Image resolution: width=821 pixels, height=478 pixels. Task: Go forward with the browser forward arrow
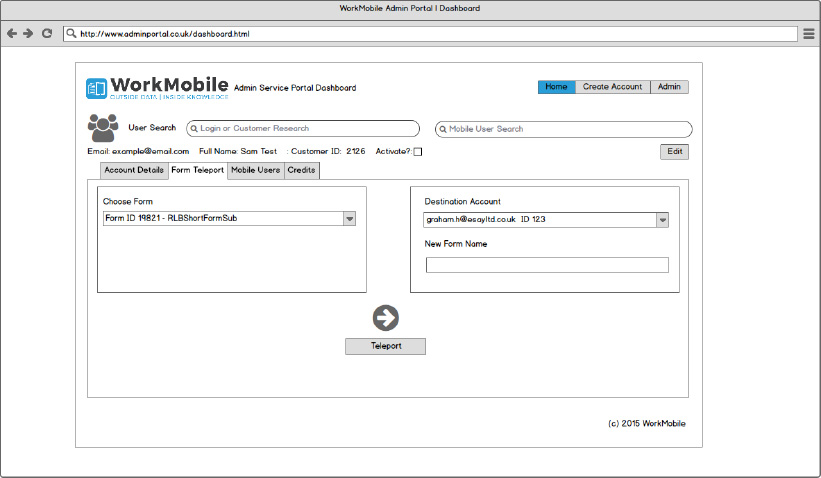pyautogui.click(x=28, y=34)
